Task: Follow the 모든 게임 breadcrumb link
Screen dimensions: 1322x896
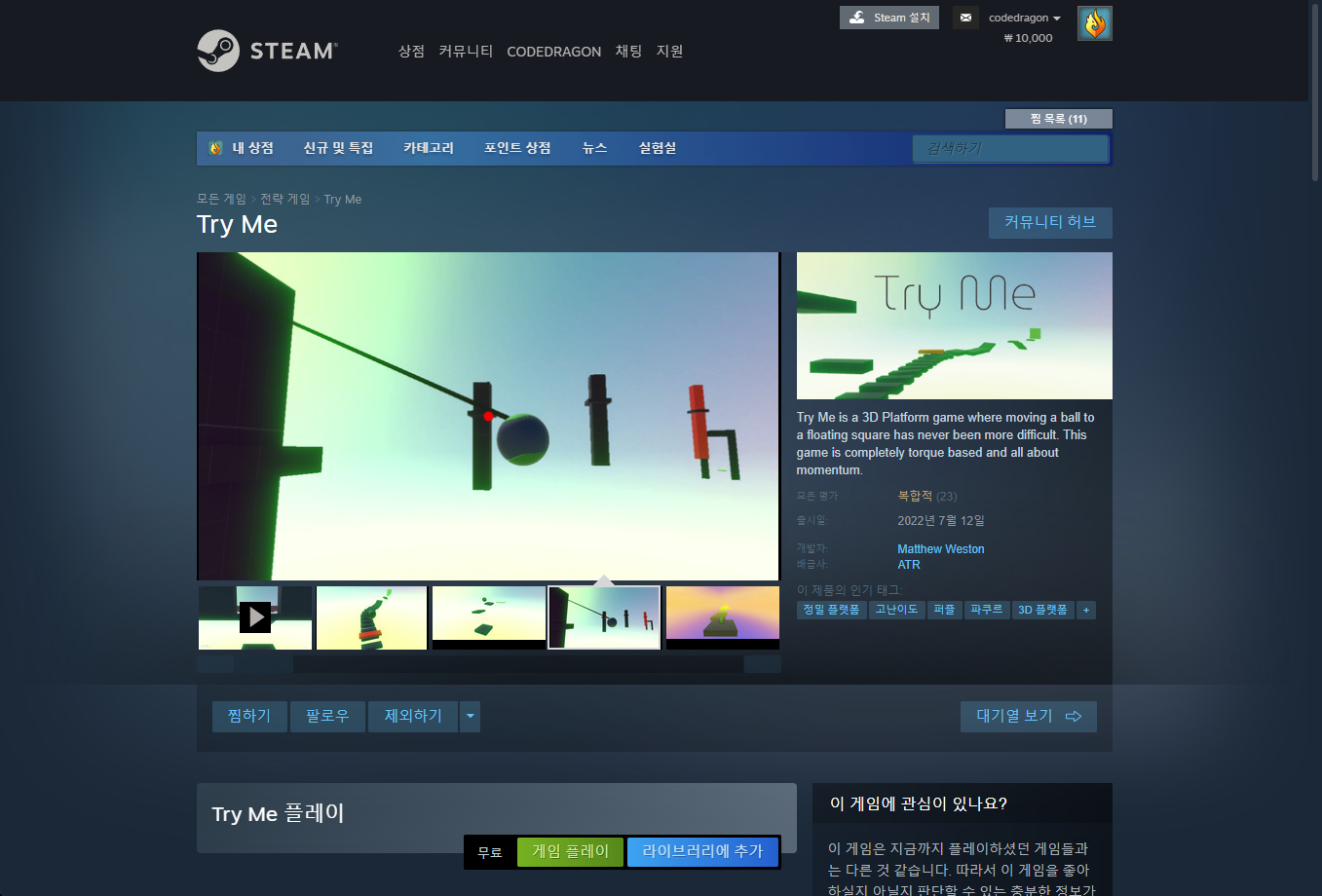Action: click(x=221, y=199)
